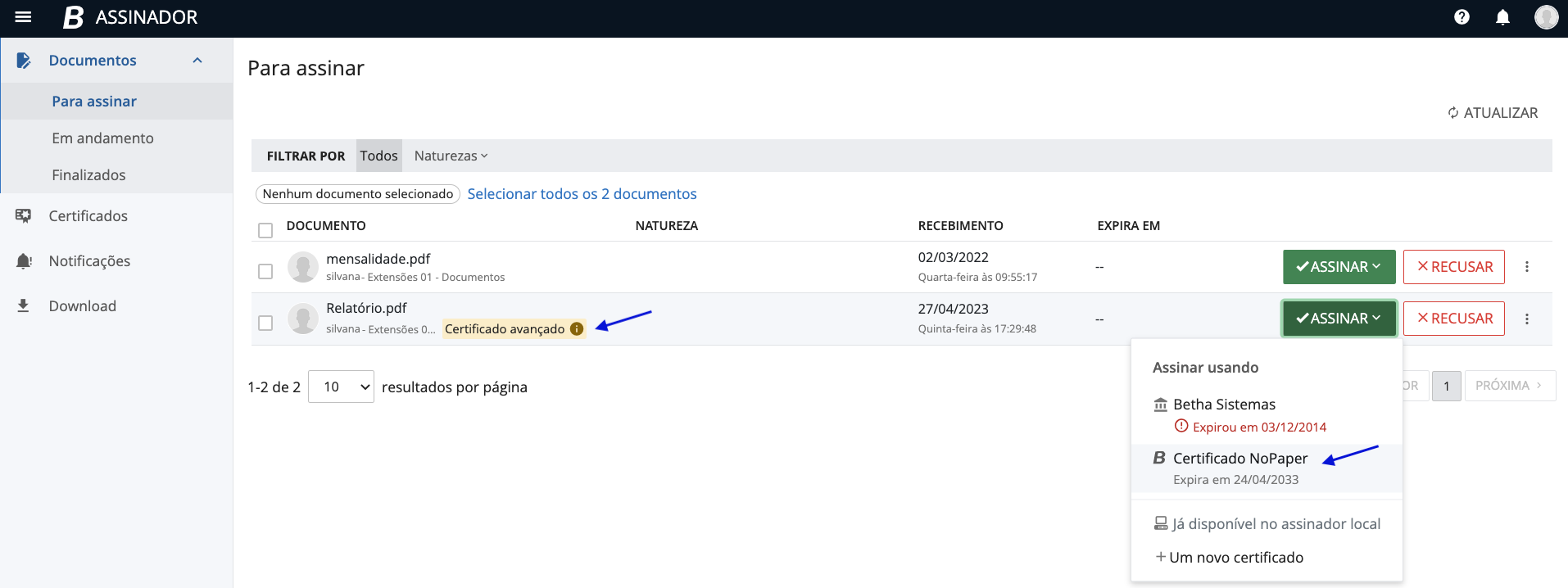This screenshot has width=1568, height=588.
Task: Open Em andamento in sidebar
Action: (102, 138)
